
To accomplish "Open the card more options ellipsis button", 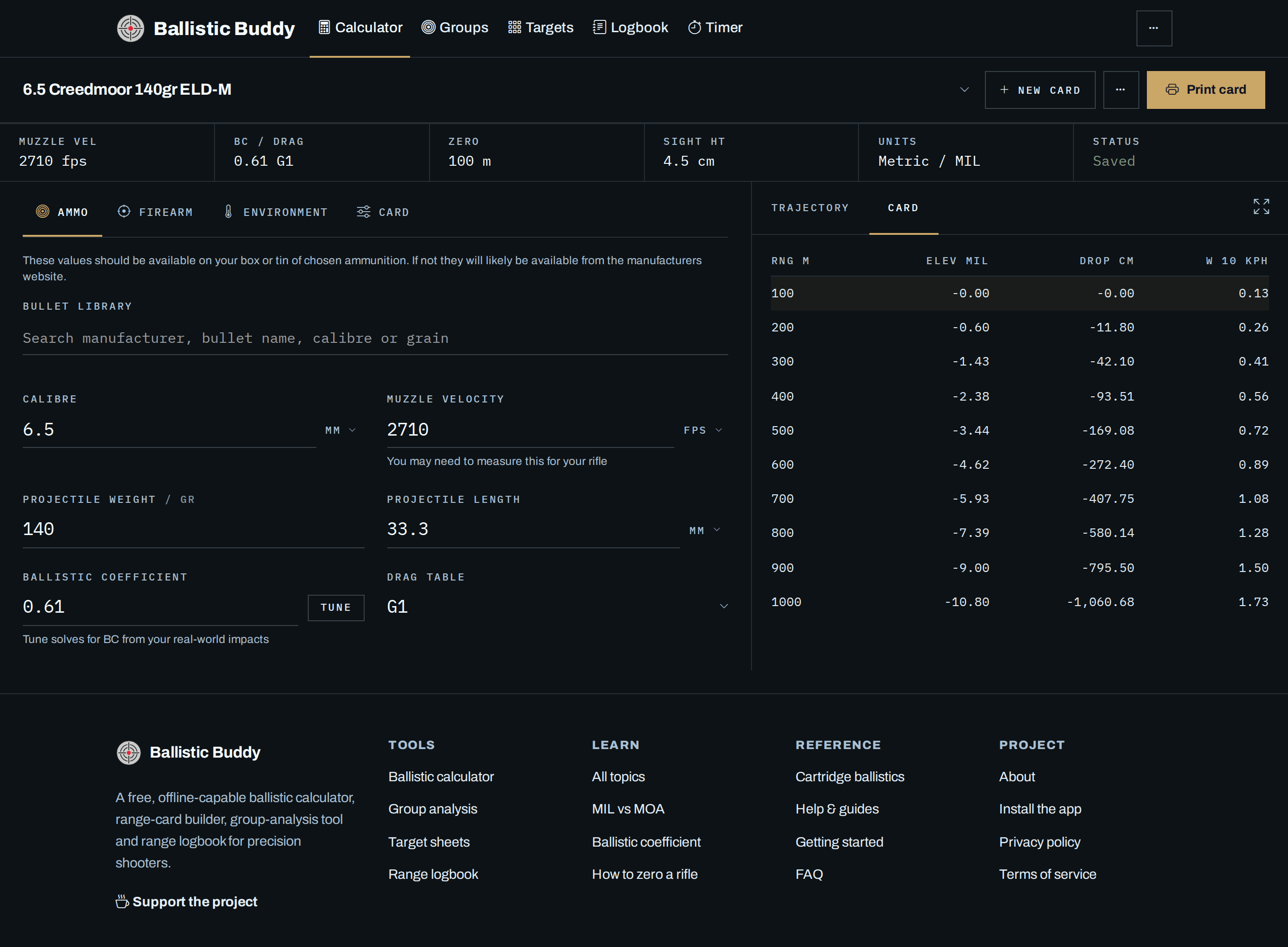I will click(x=1121, y=90).
